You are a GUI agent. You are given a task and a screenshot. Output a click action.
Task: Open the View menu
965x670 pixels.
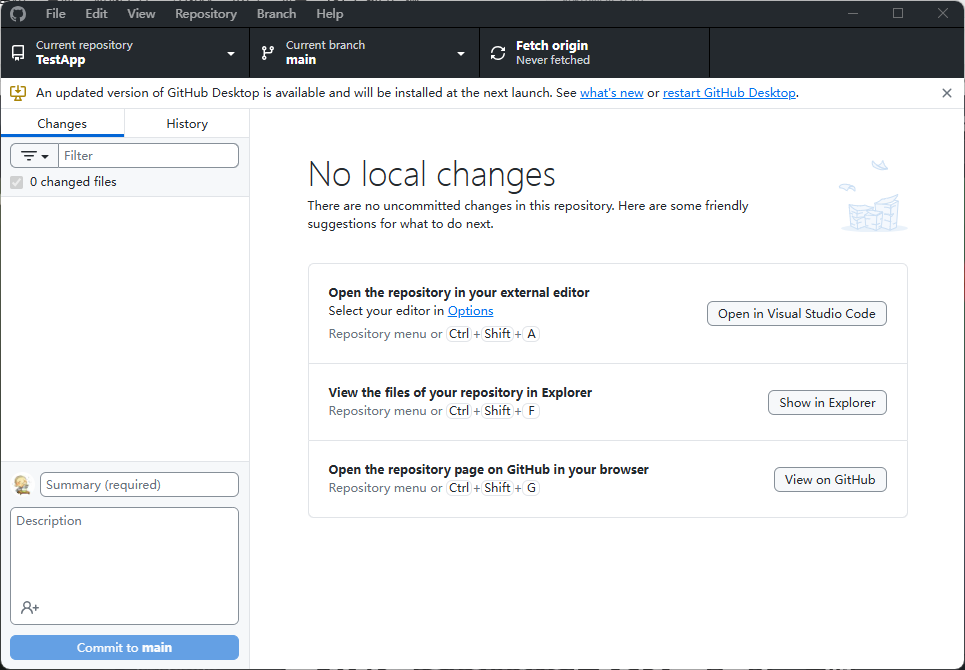coord(141,14)
